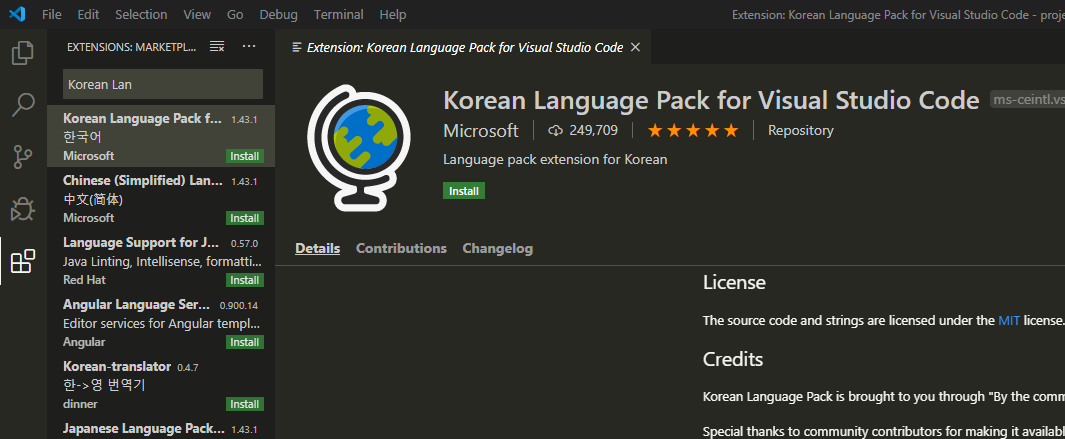Select Japanese Language Pack list item
Viewport: 1065px width, 439px height.
pyautogui.click(x=161, y=428)
